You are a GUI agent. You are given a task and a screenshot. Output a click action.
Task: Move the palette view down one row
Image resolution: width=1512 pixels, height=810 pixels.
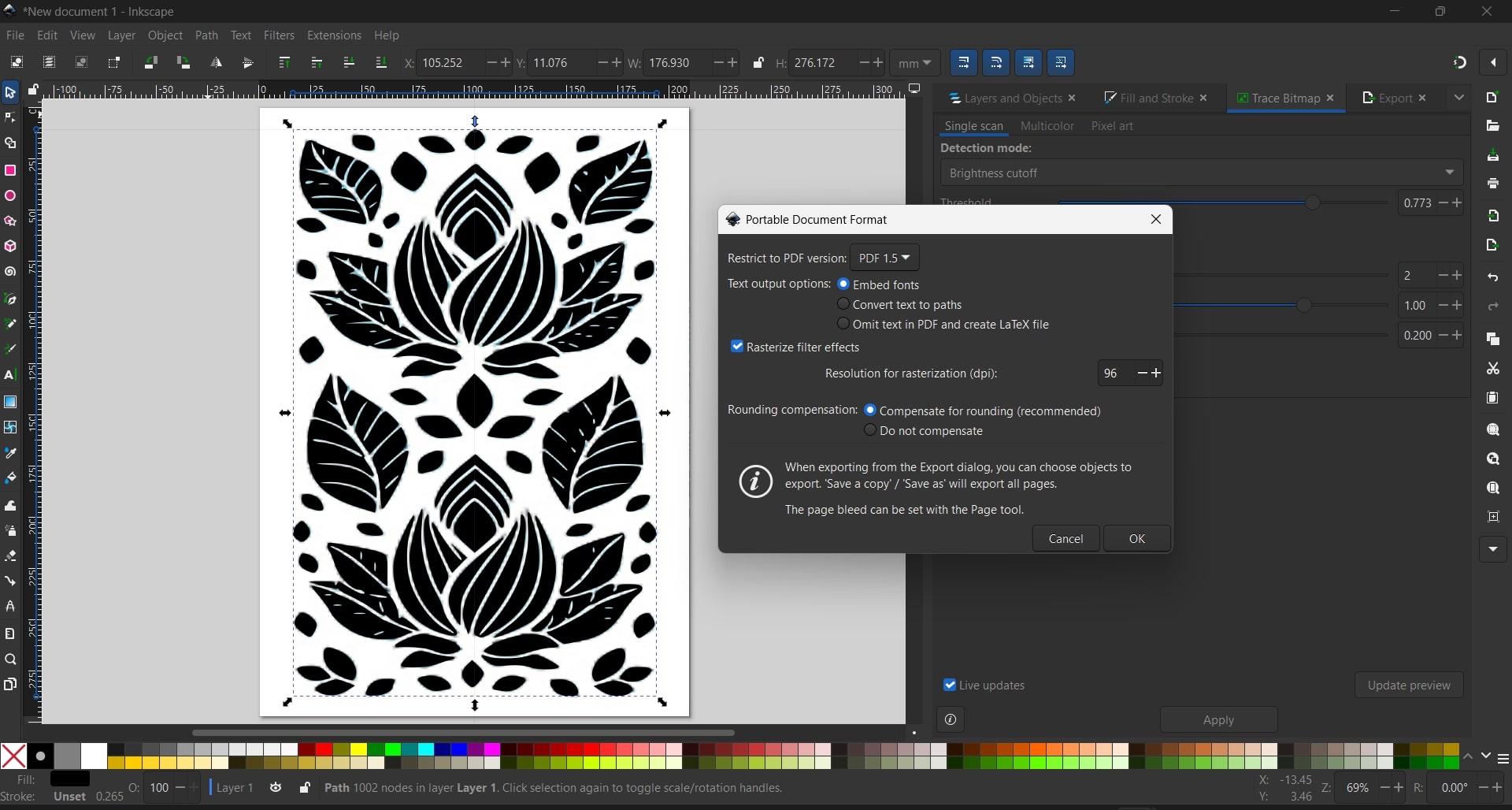coord(1486,756)
